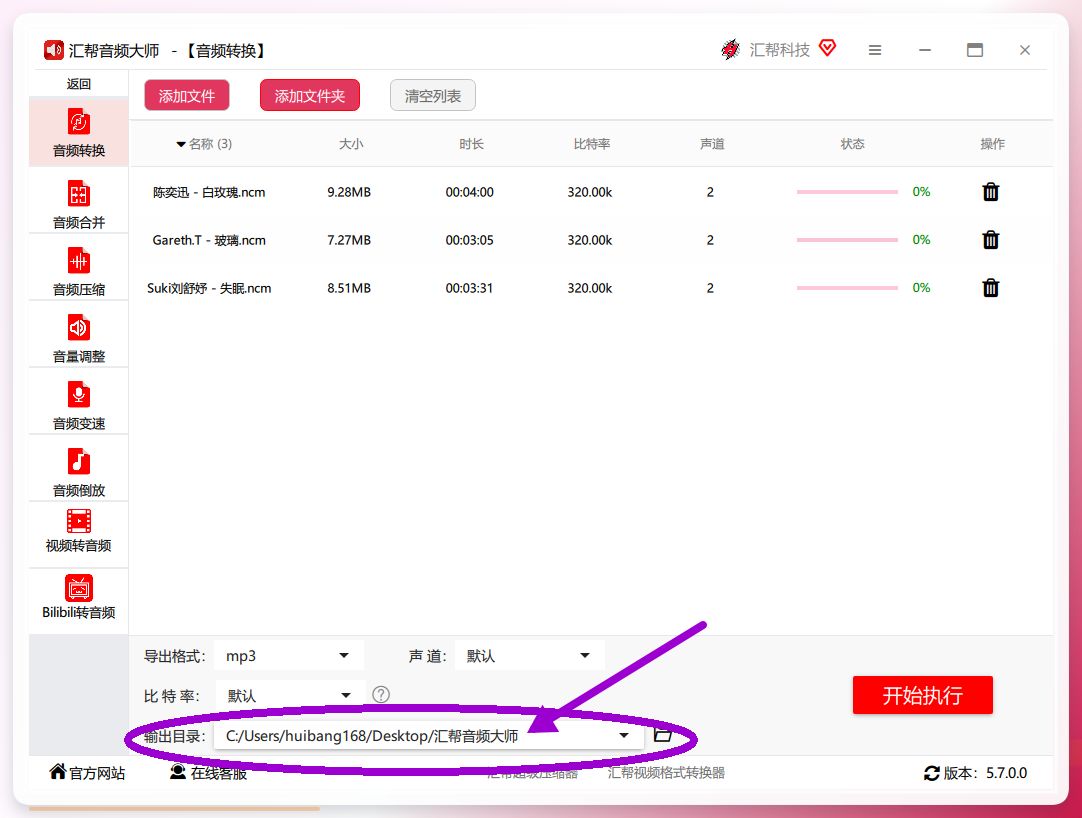The height and width of the screenshot is (818, 1082).
Task: Click the 9.28MB size cell
Action: tap(349, 192)
